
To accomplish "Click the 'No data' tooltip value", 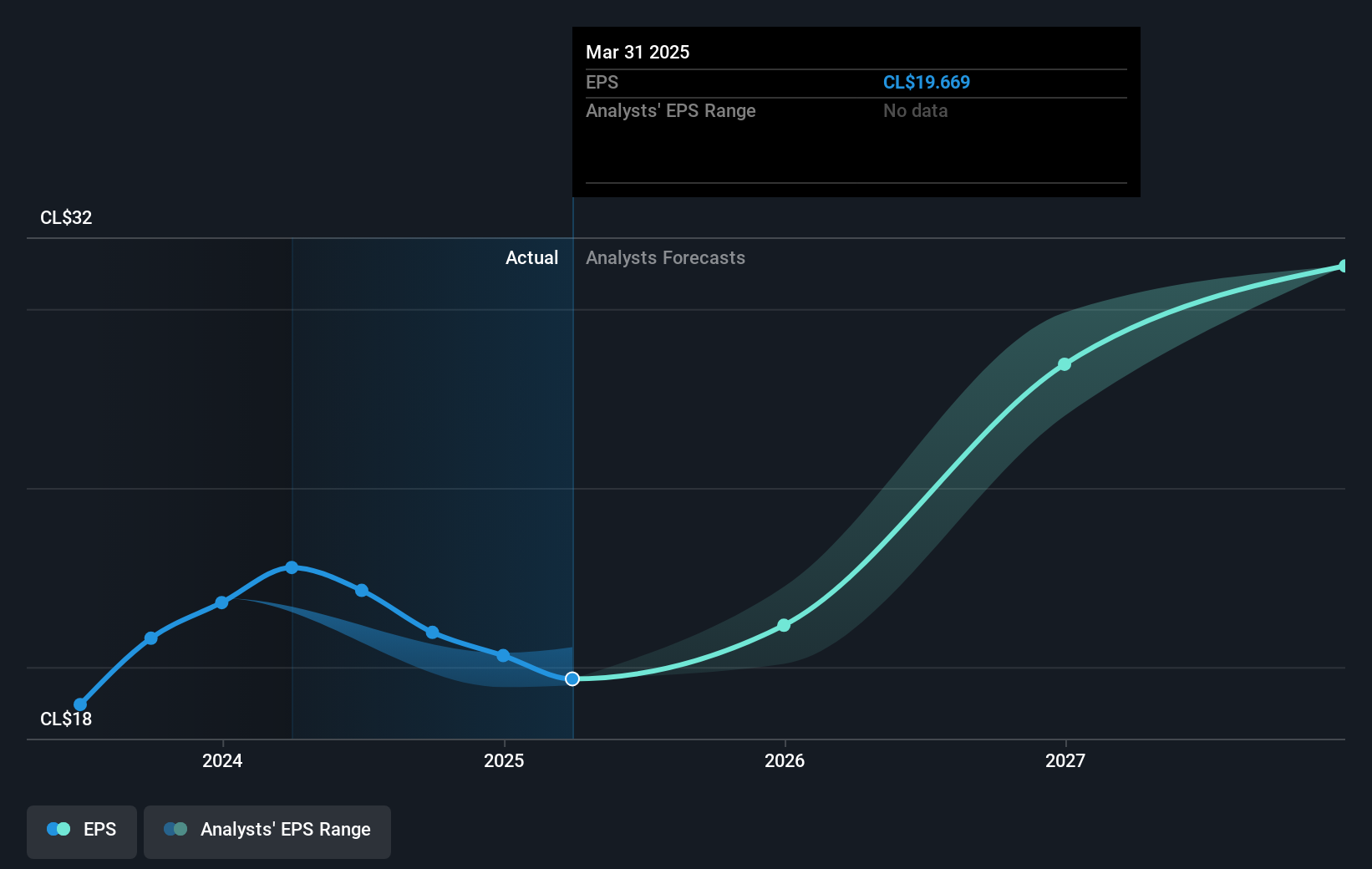I will point(915,110).
